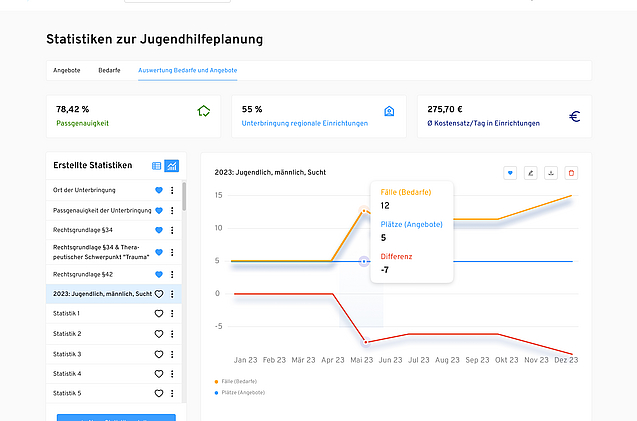
Task: Click the edit pencil icon above chart
Action: tap(531, 172)
